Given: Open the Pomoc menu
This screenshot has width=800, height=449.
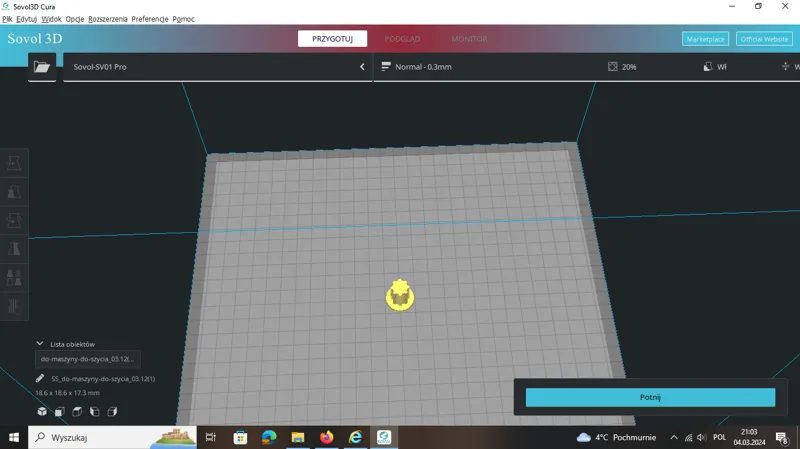Looking at the screenshot, I should point(183,19).
